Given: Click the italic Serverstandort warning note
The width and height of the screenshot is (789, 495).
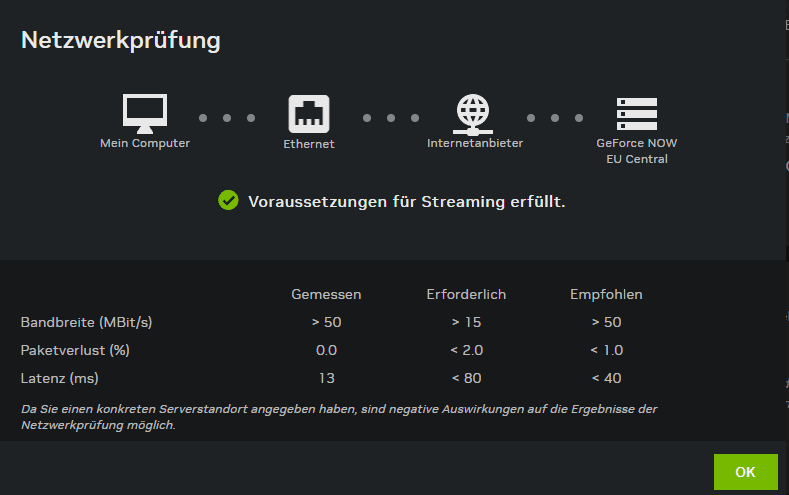Looking at the screenshot, I should pyautogui.click(x=339, y=417).
